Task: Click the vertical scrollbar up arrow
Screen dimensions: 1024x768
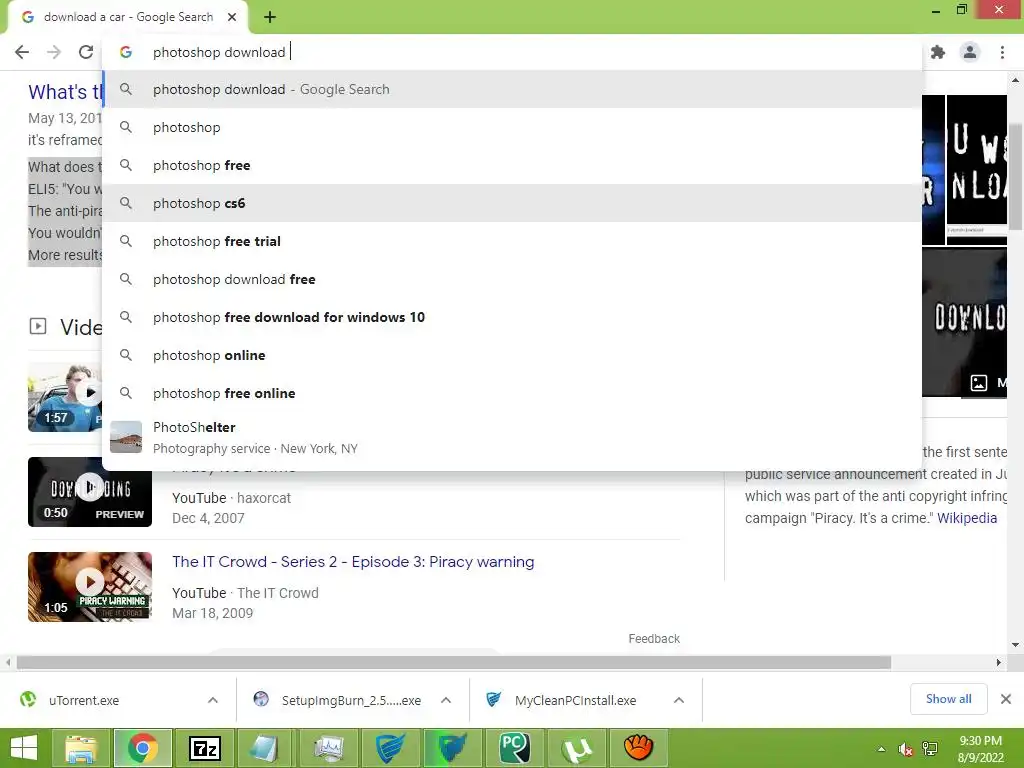Action: coord(1015,80)
